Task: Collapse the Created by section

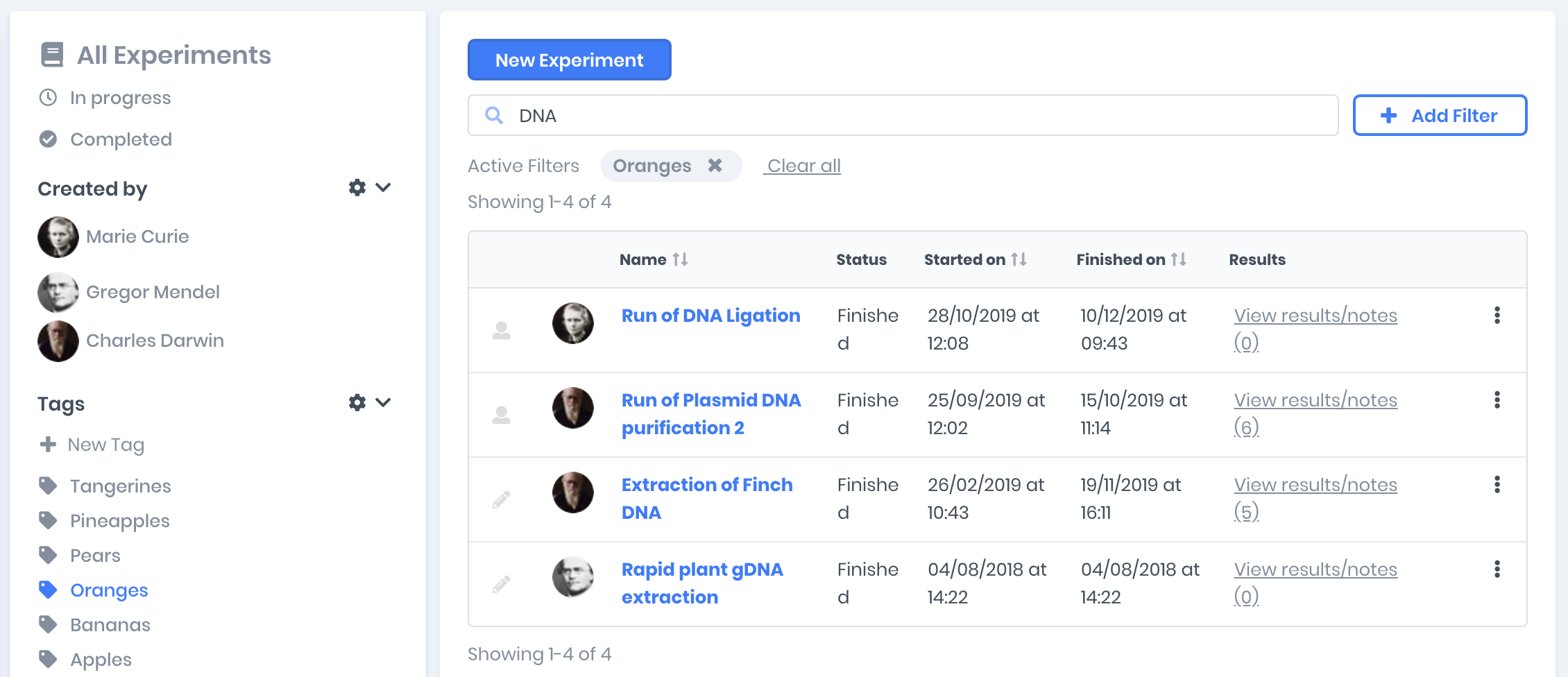Action: coord(383,188)
